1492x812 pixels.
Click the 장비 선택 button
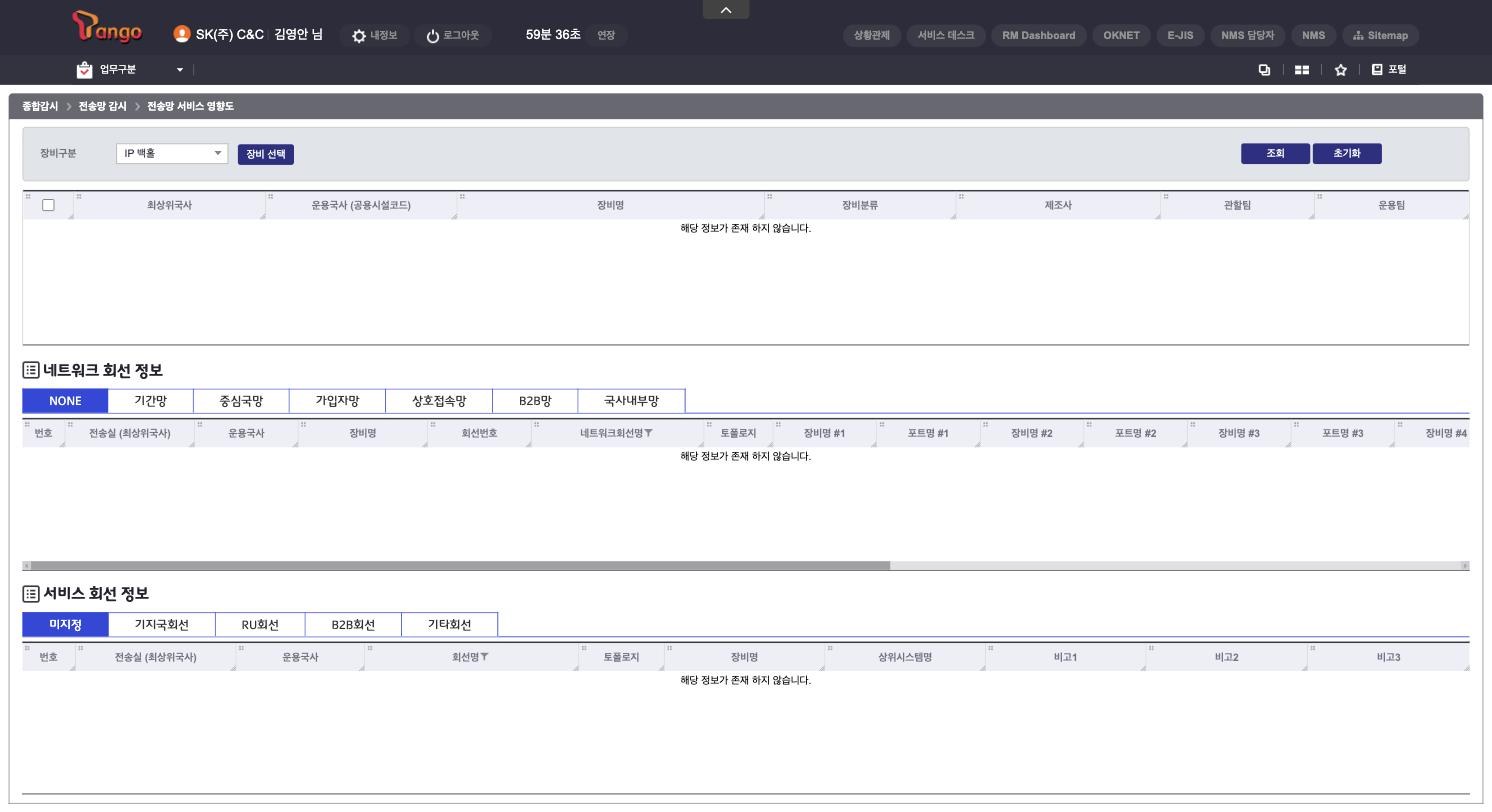pos(266,155)
